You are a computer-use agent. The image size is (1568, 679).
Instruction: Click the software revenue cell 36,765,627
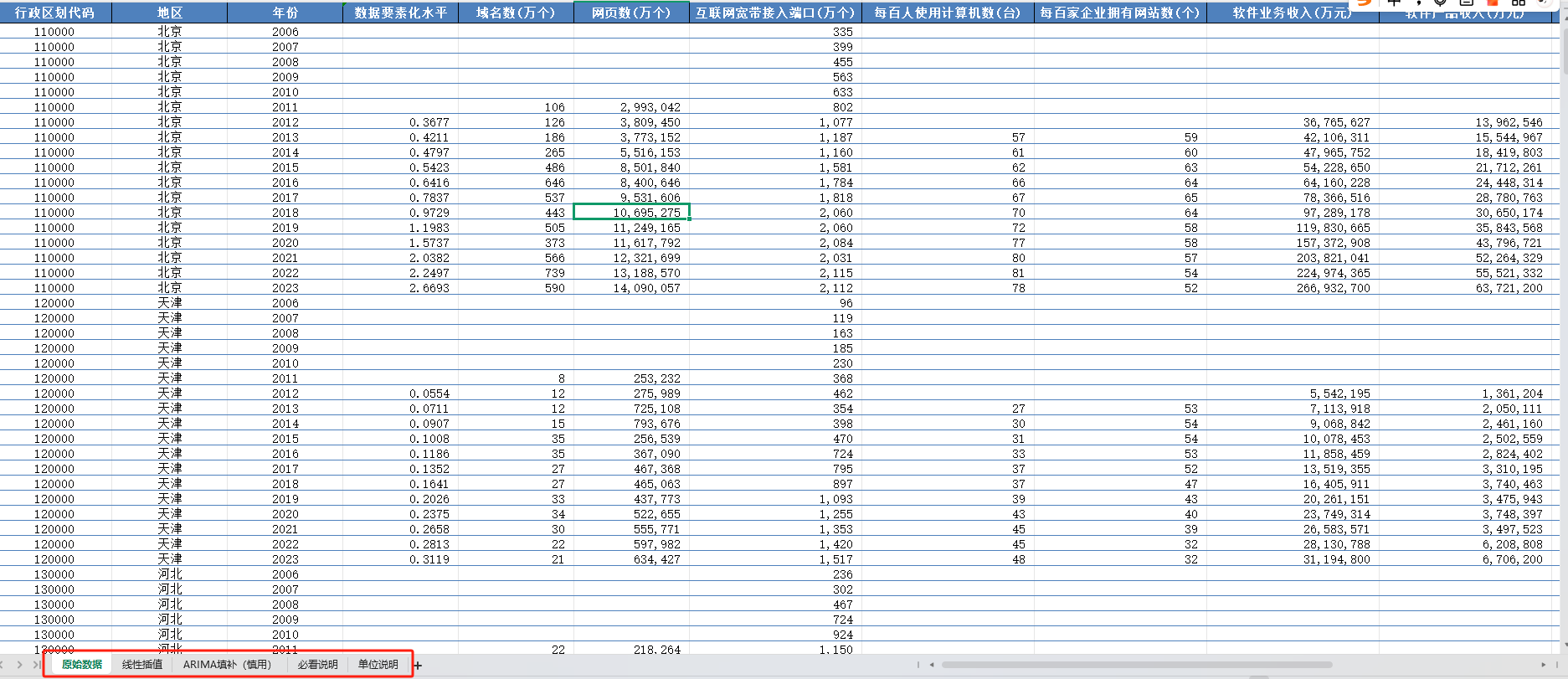click(x=1293, y=122)
